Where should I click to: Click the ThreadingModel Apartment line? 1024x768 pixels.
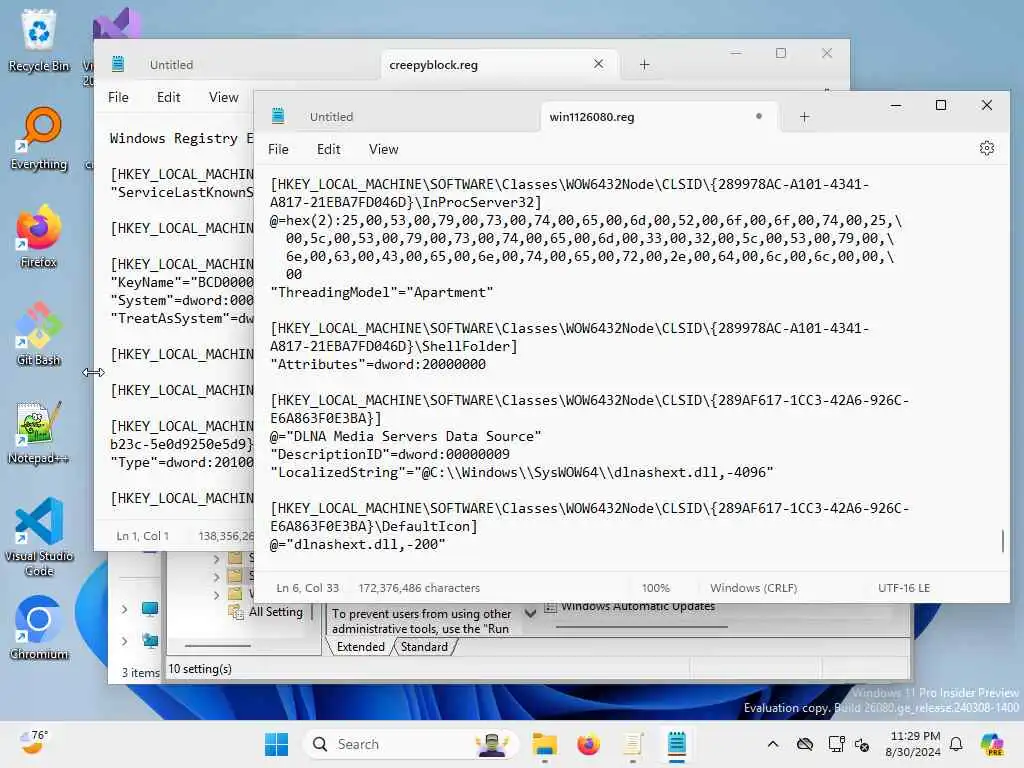click(382, 293)
